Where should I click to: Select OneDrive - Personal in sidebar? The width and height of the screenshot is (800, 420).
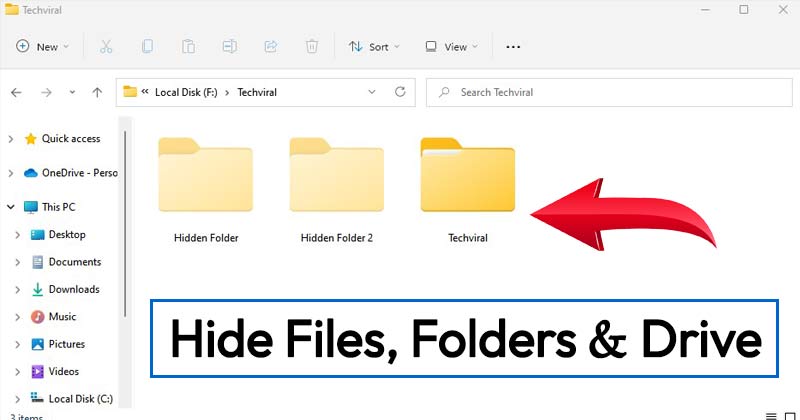71,173
